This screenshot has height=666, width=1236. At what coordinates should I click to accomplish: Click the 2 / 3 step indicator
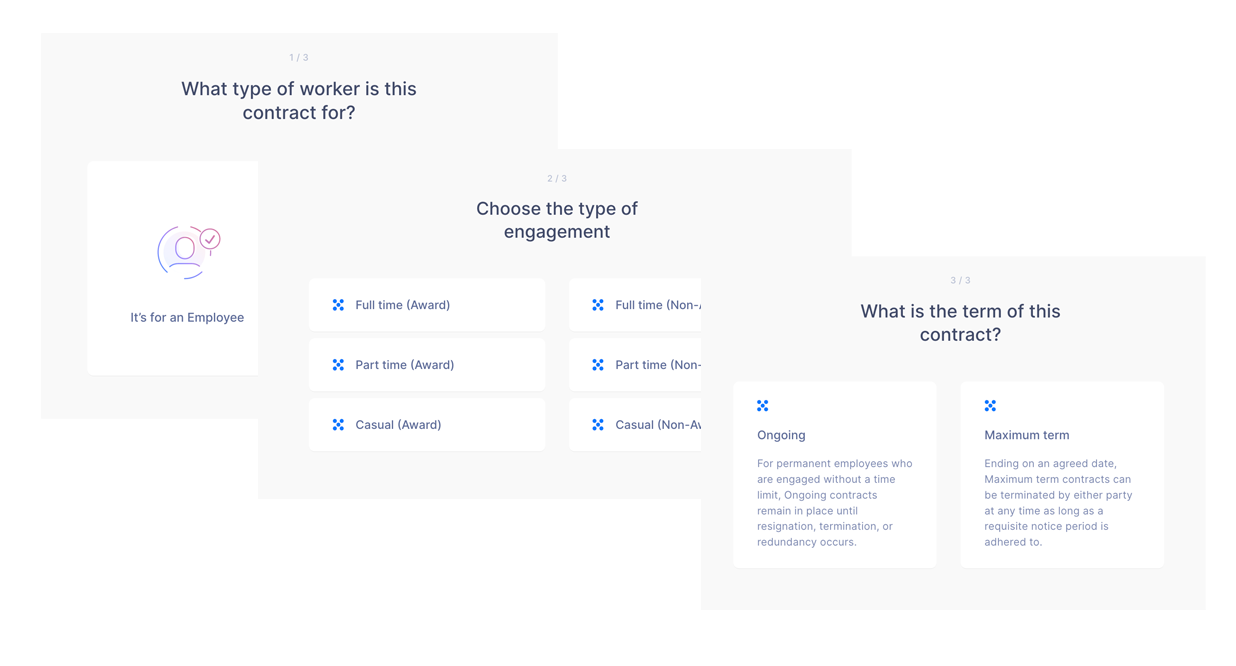pyautogui.click(x=557, y=179)
